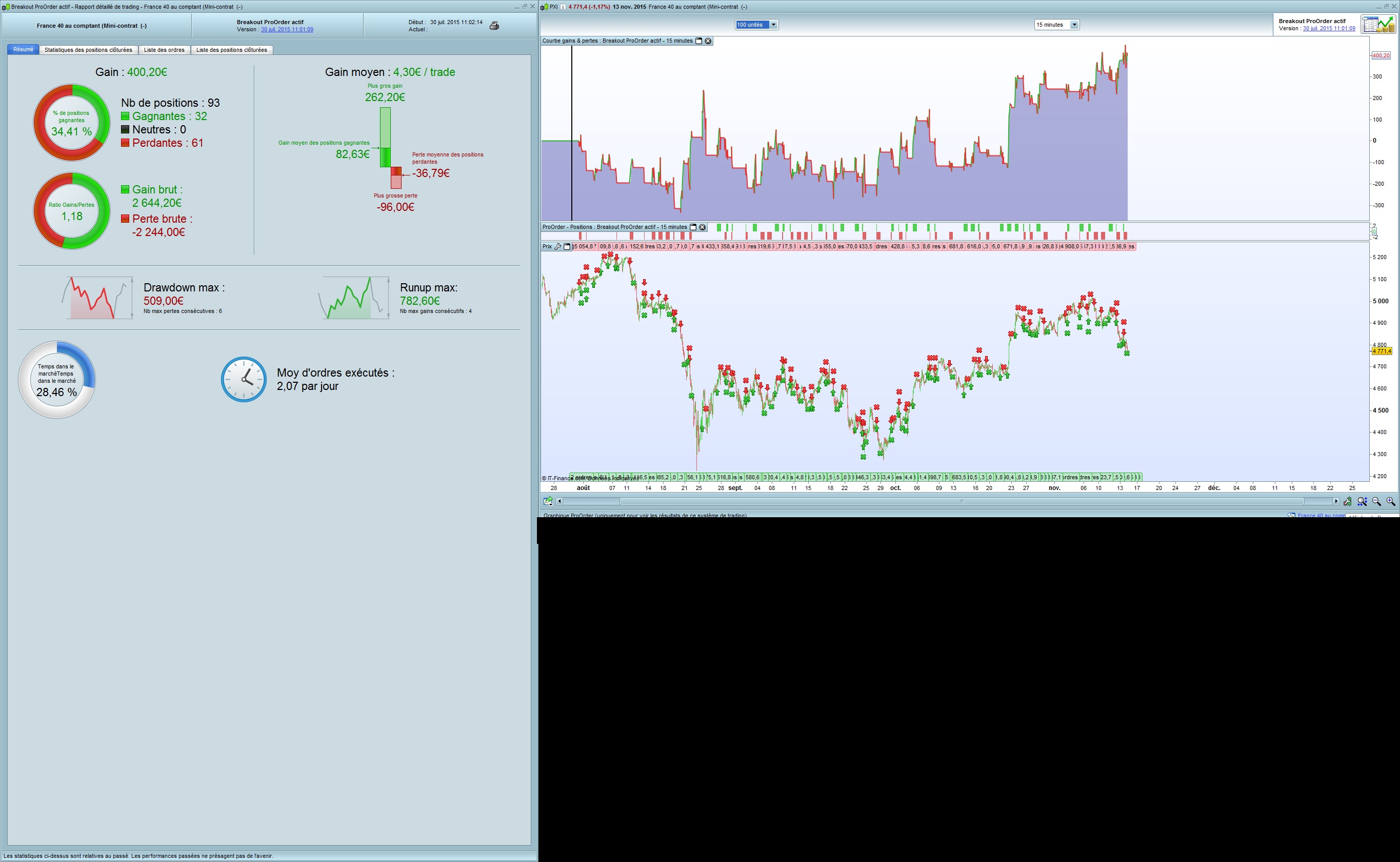Switch to Statistiques des positions clôturées tab
This screenshot has height=862, width=1400.
[x=88, y=50]
